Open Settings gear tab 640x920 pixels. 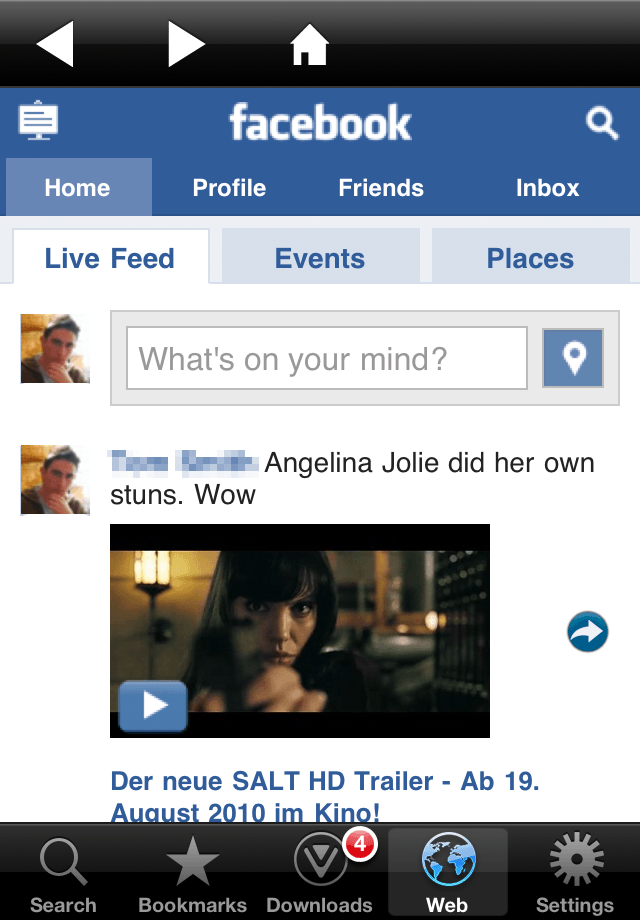(x=575, y=874)
